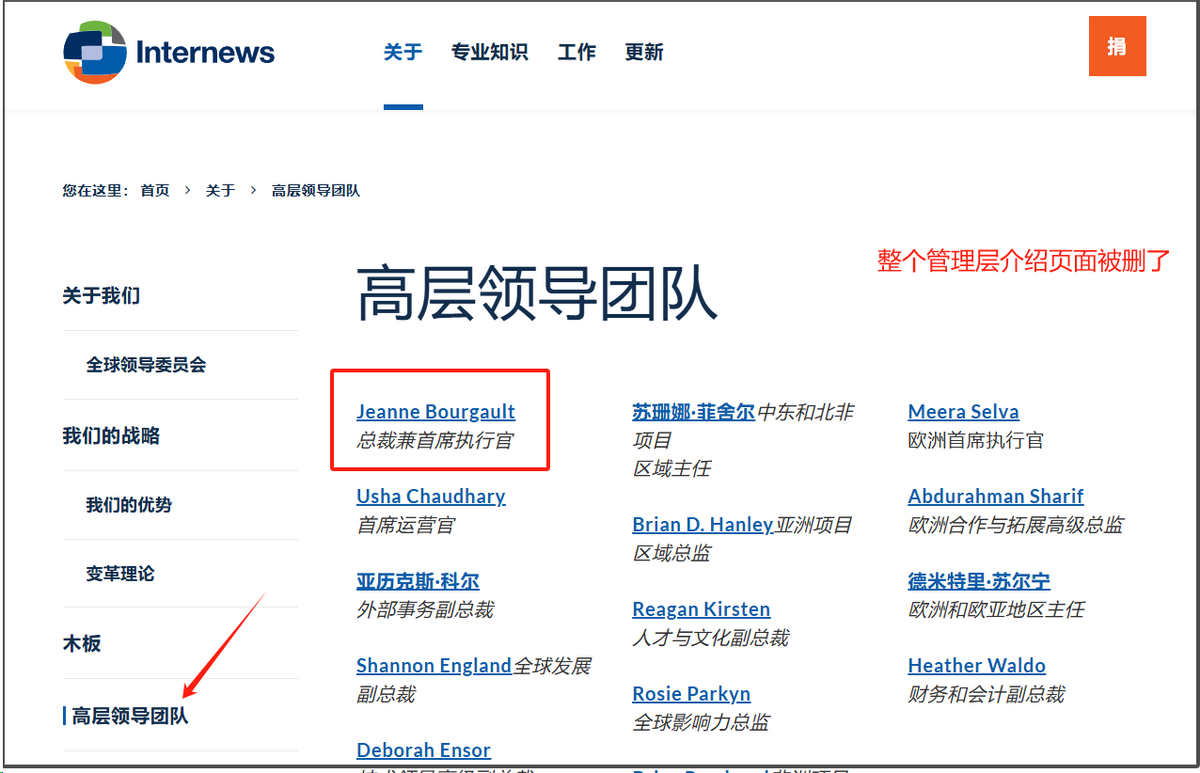Select the text 欧洲合作与拓展高级总监
This screenshot has height=773, width=1200.
point(1016,525)
